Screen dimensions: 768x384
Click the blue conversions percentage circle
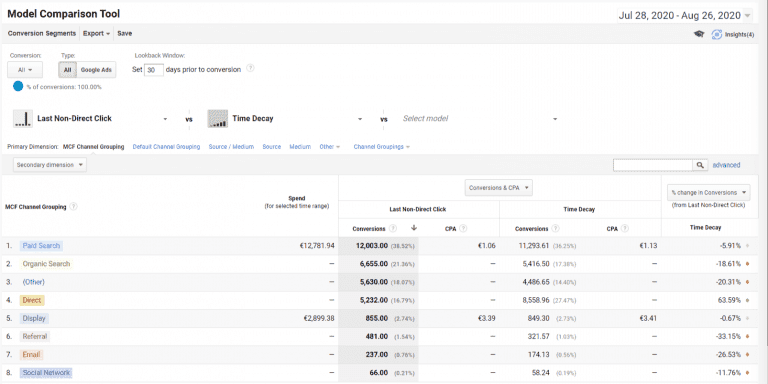[x=18, y=87]
